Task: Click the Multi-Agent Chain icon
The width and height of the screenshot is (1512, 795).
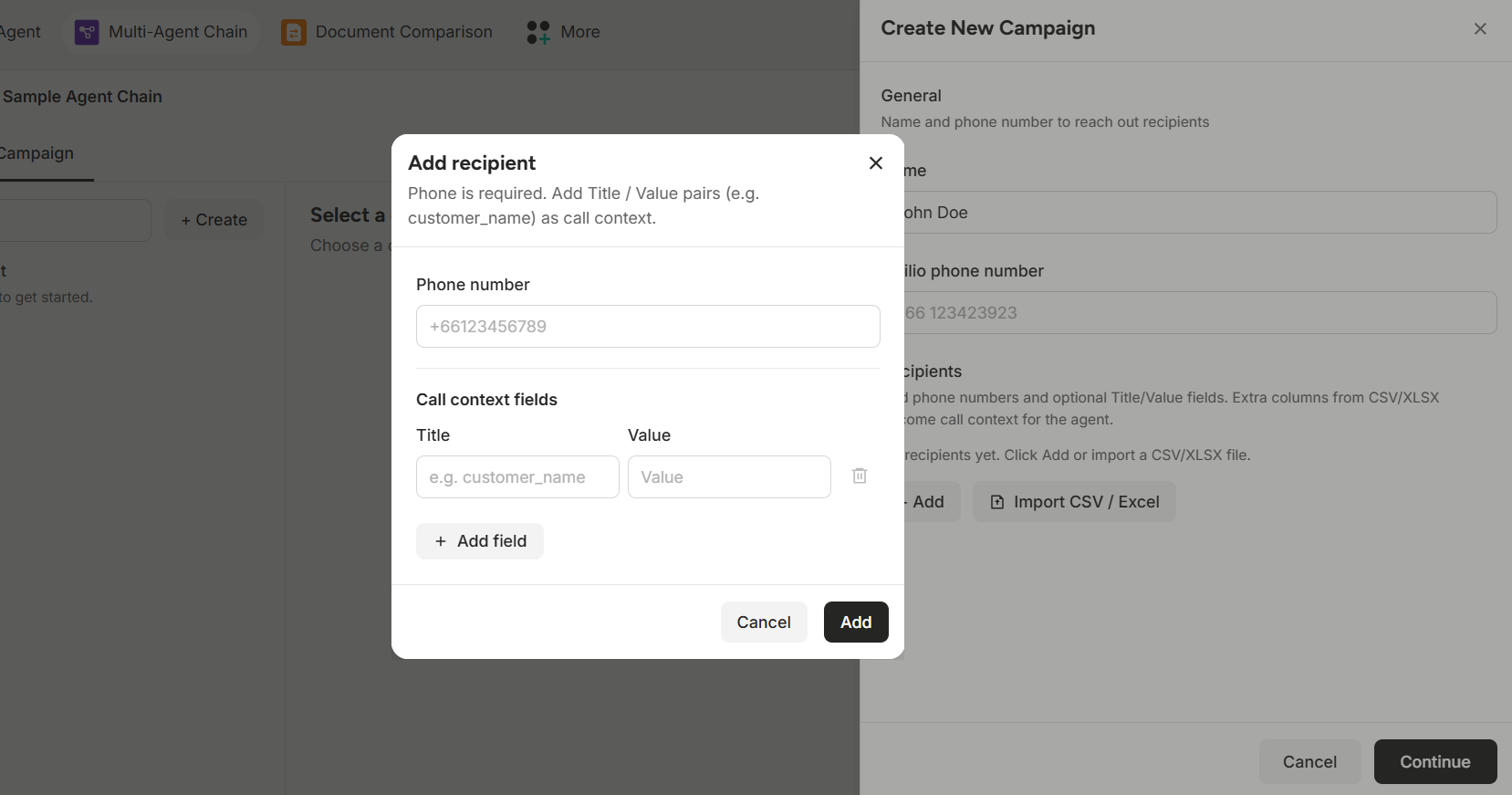Action: click(87, 33)
